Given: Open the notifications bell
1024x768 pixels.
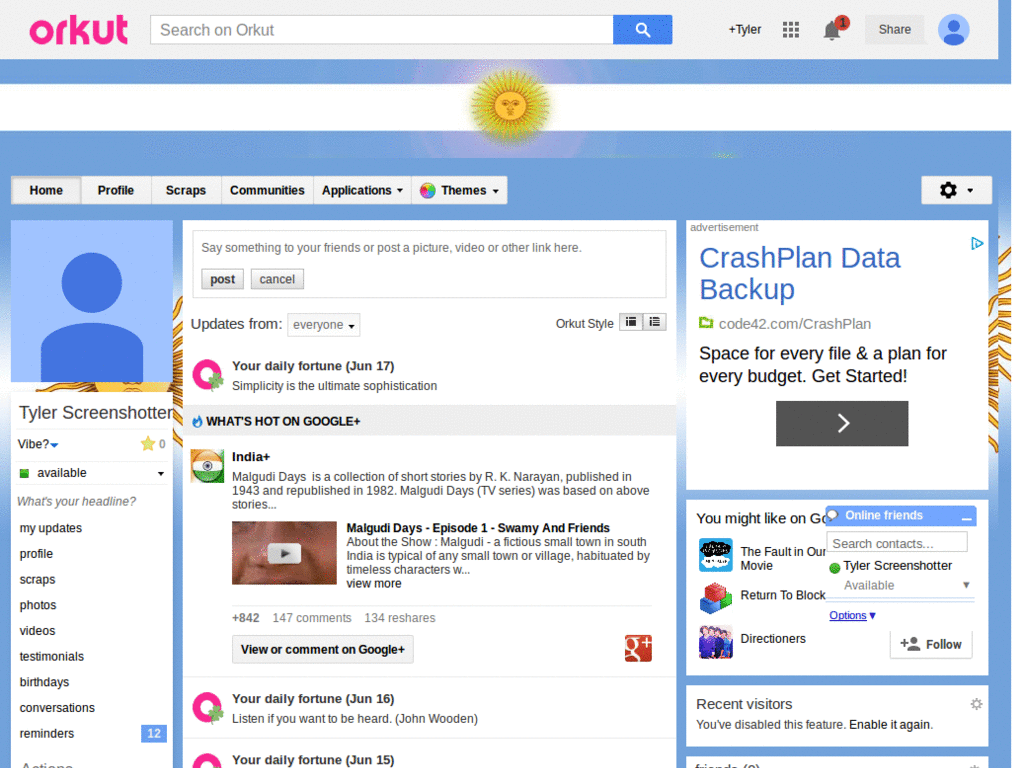Looking at the screenshot, I should 834,29.
